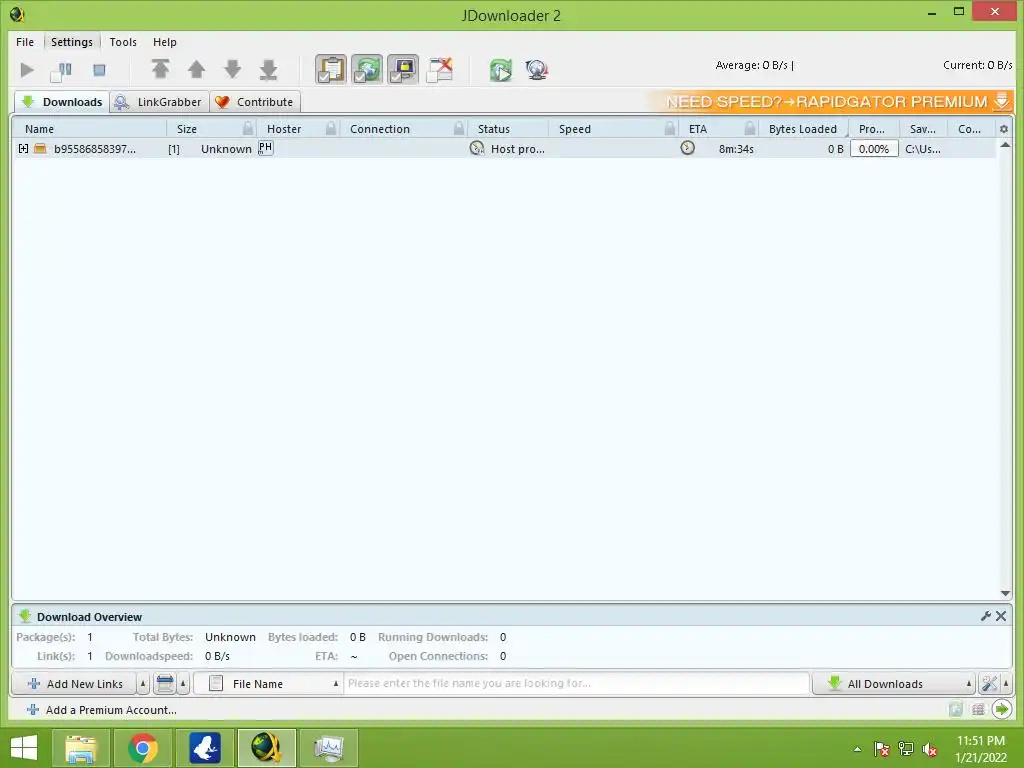The width and height of the screenshot is (1024, 768).
Task: Open Download Overview settings wrench
Action: coord(985,616)
